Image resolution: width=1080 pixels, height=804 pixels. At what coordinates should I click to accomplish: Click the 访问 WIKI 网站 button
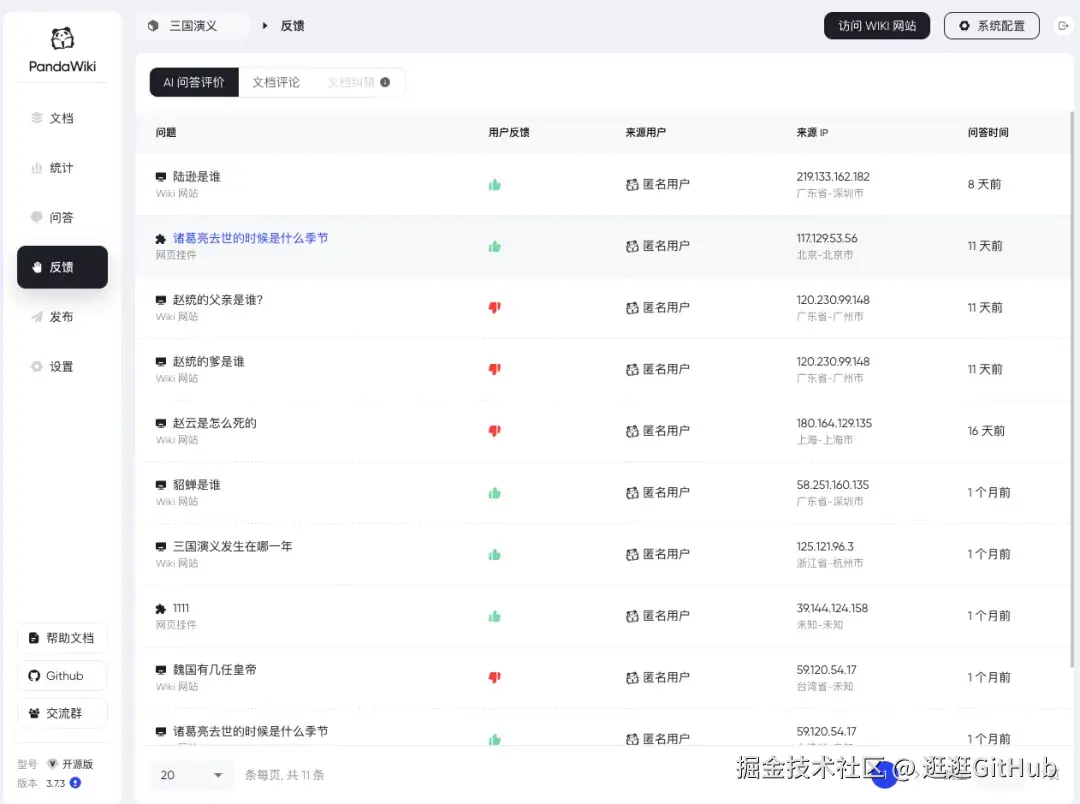876,25
